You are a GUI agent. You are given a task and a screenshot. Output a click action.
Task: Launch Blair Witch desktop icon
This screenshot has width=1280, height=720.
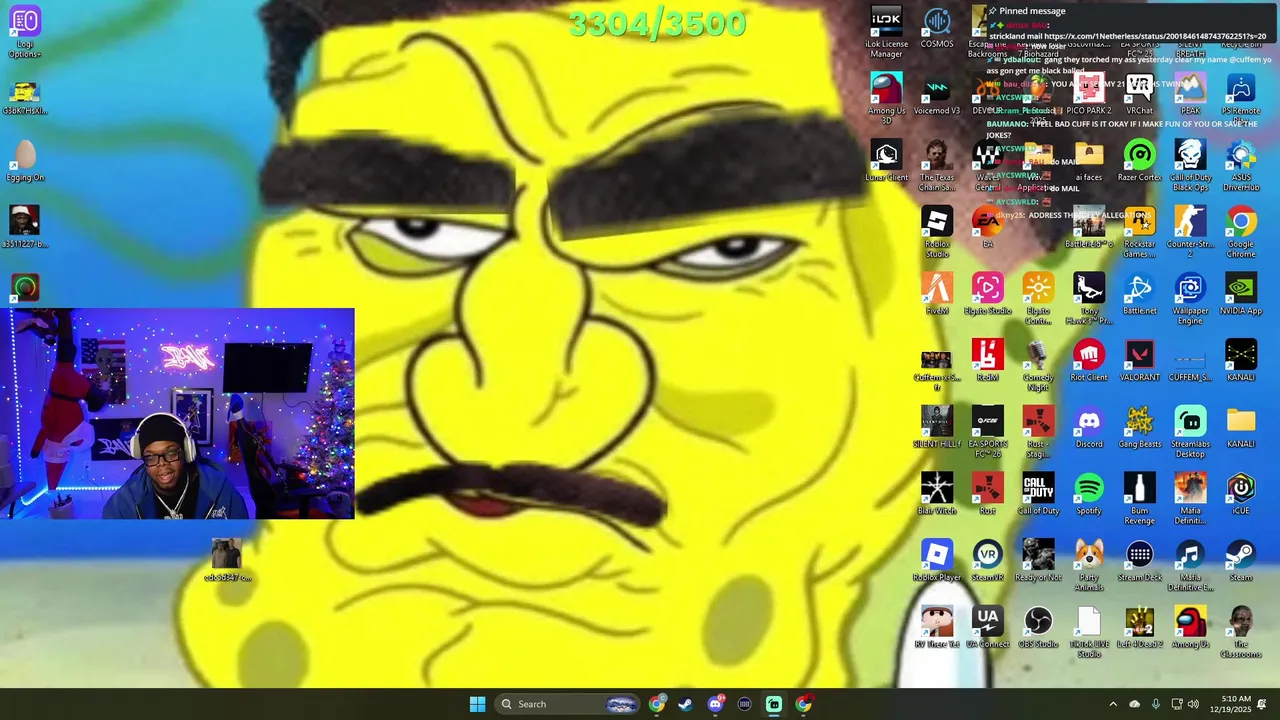point(937,495)
